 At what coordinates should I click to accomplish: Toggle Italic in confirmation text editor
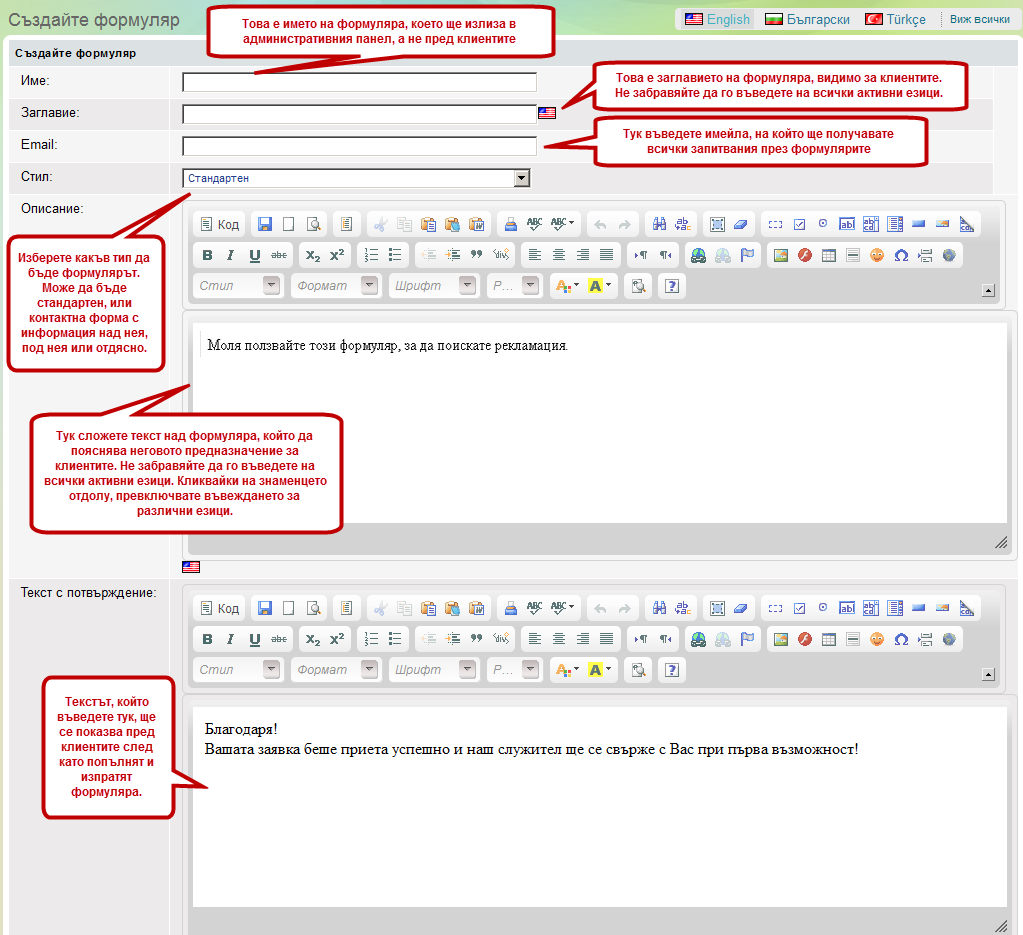(x=231, y=639)
